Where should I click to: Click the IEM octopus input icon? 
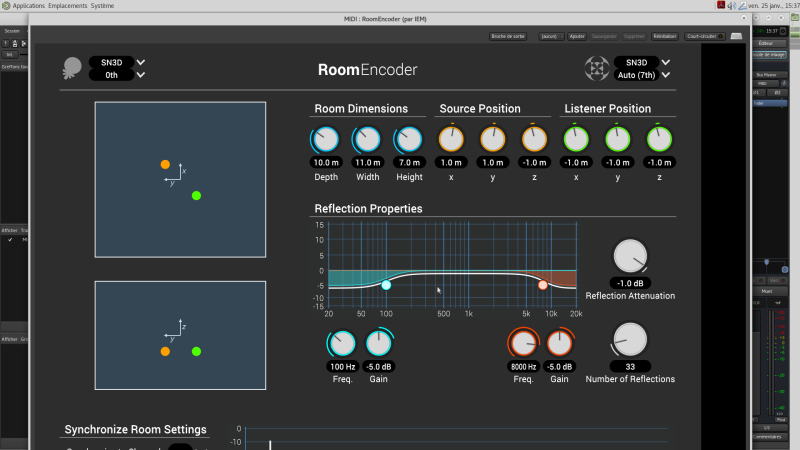click(x=72, y=68)
